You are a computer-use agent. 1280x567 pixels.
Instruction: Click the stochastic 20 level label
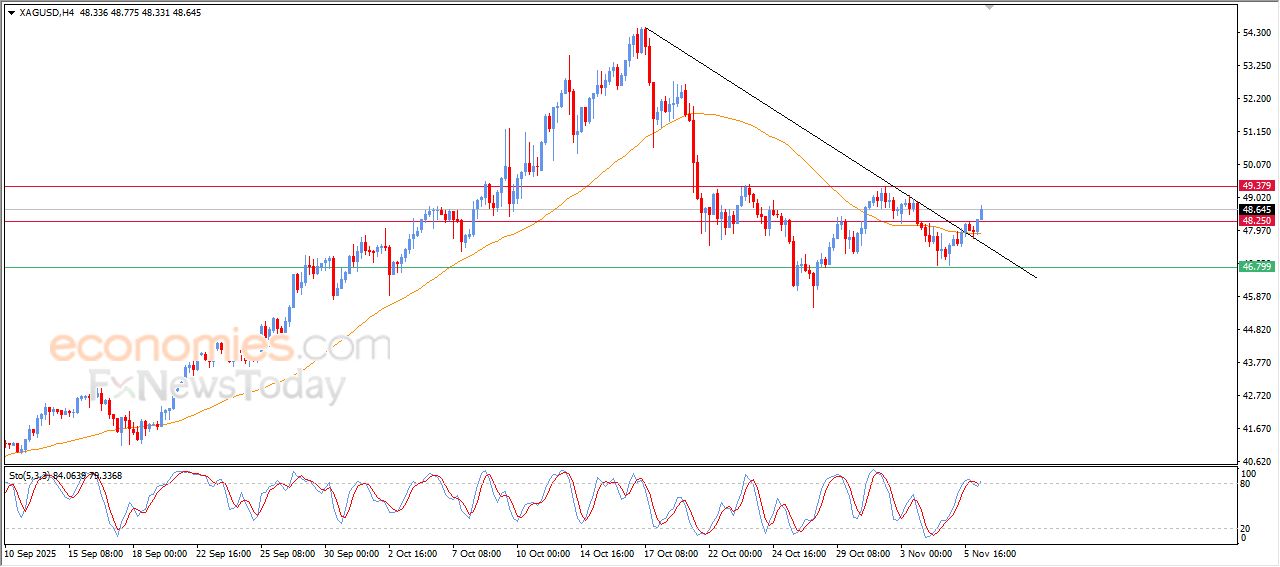[x=1247, y=527]
